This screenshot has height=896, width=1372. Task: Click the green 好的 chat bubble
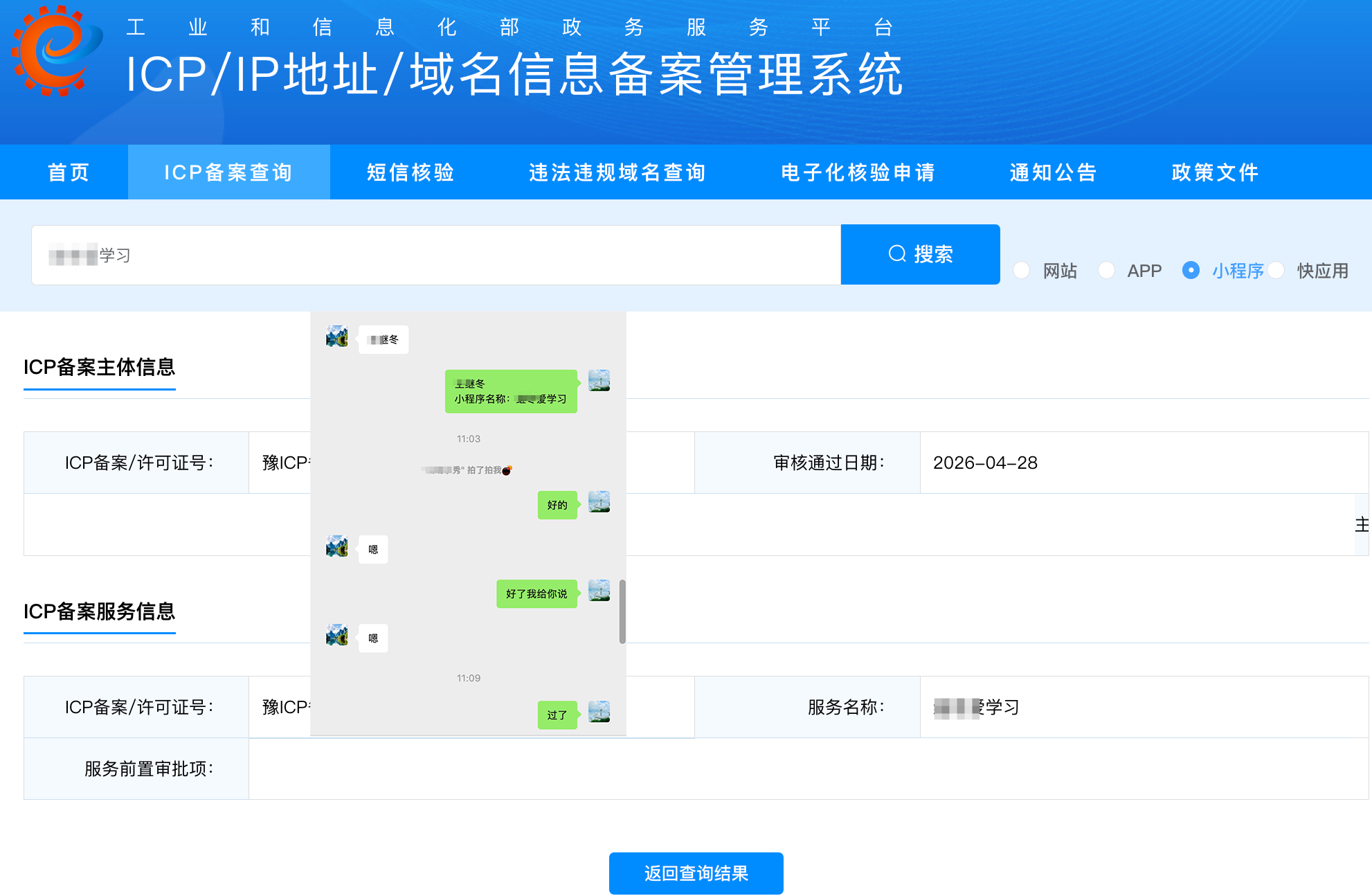tap(557, 505)
